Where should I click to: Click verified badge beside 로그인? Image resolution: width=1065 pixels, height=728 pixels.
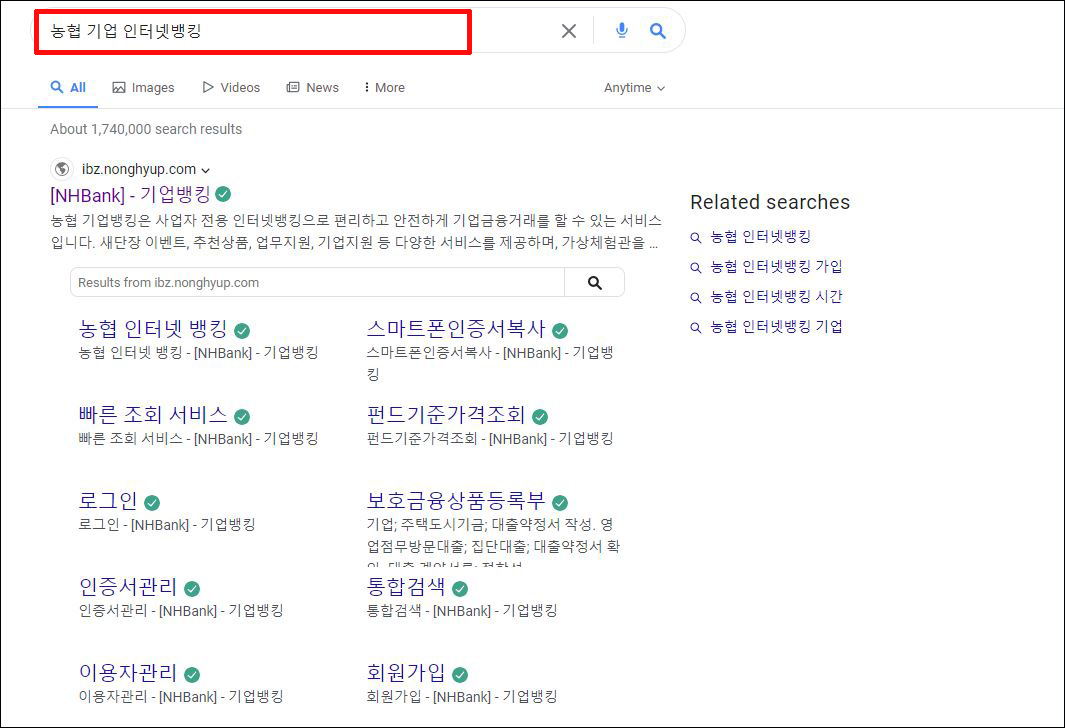152,503
